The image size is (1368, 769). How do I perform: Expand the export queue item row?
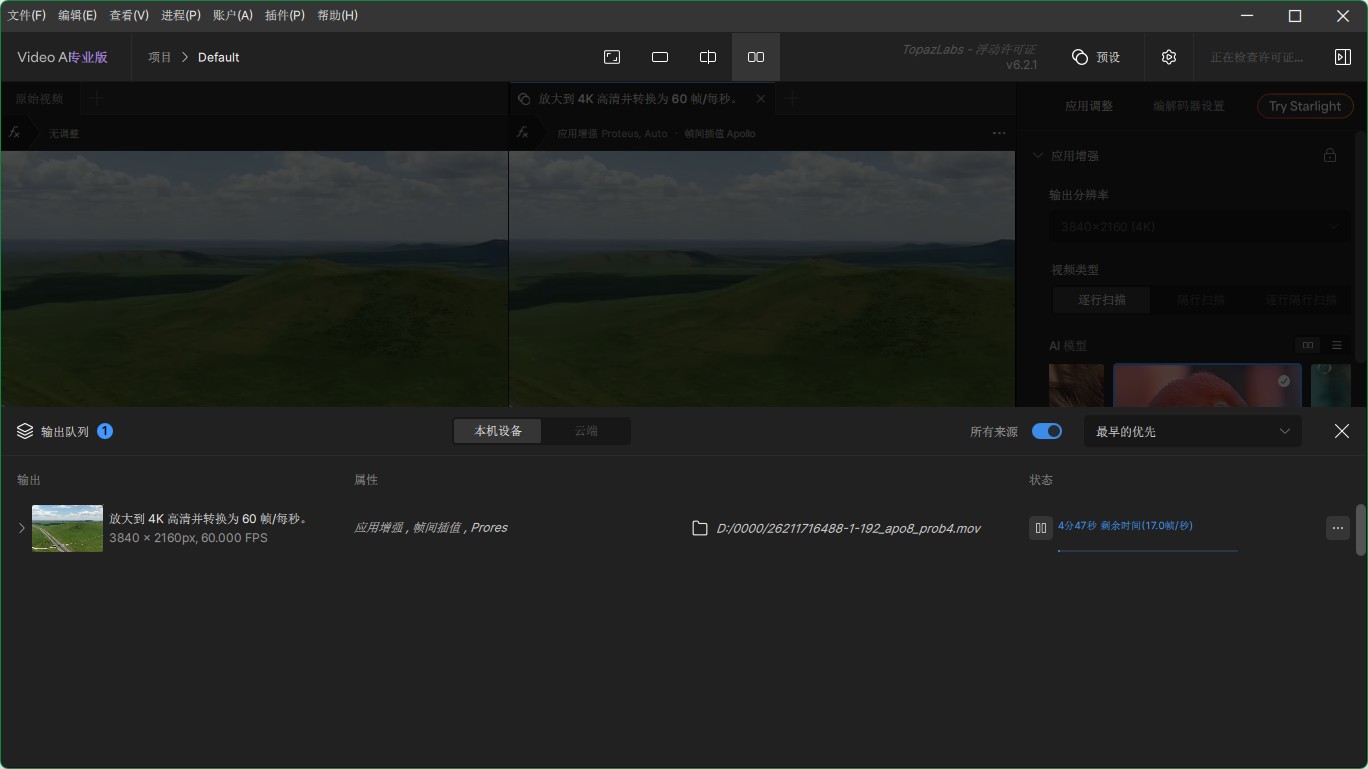point(21,528)
